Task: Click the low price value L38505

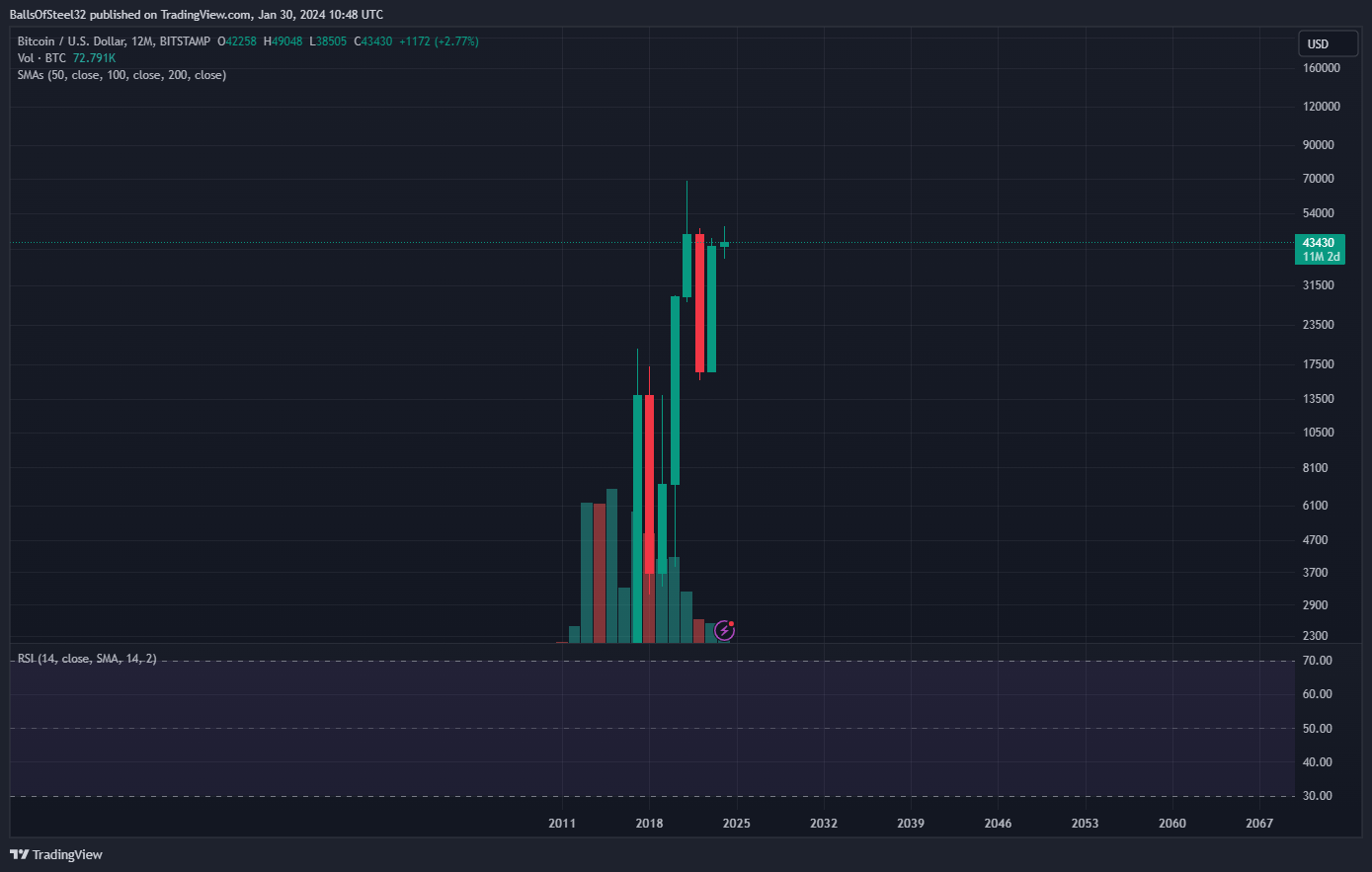Action: coord(326,40)
